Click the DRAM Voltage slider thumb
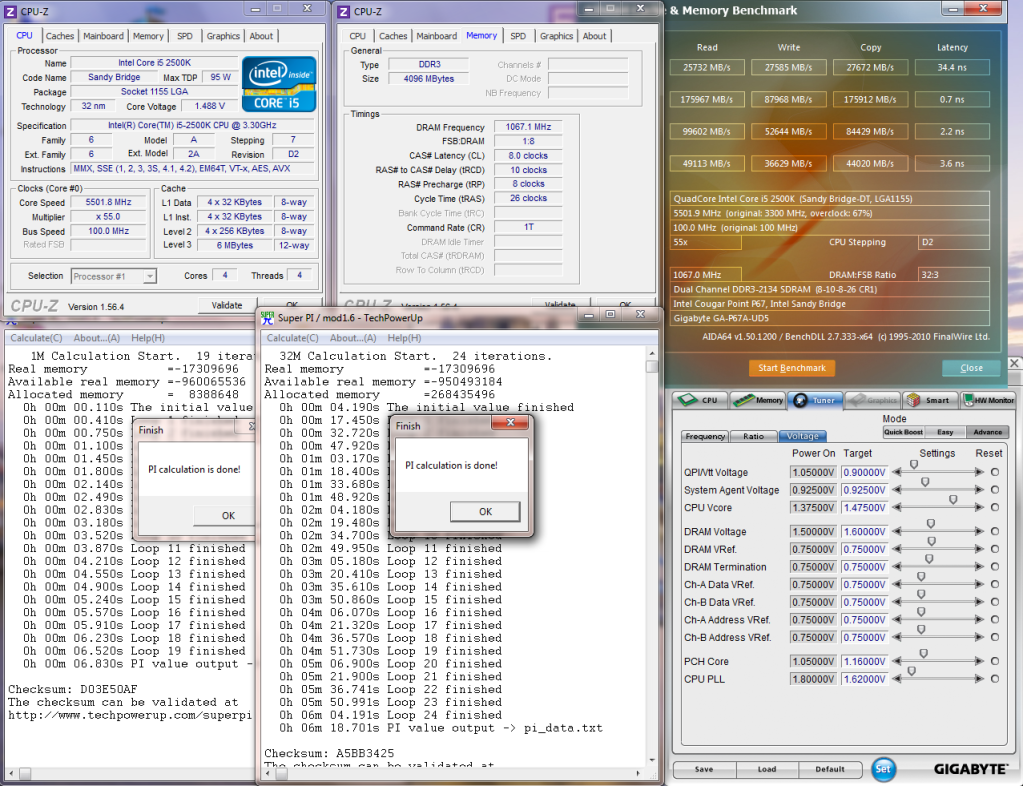The image size is (1023, 786). [x=931, y=524]
